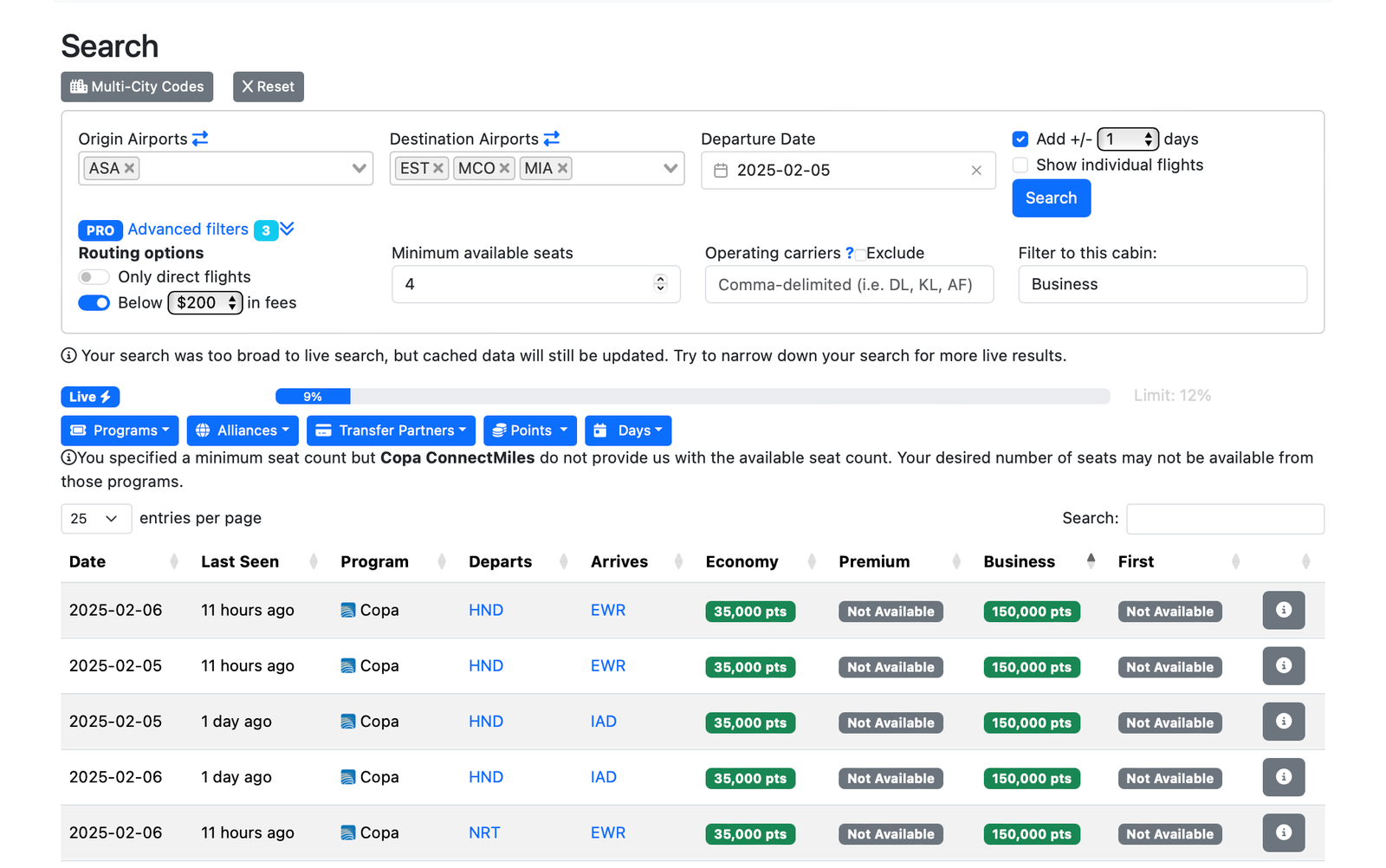Open the Programs filter menu

[120, 431]
